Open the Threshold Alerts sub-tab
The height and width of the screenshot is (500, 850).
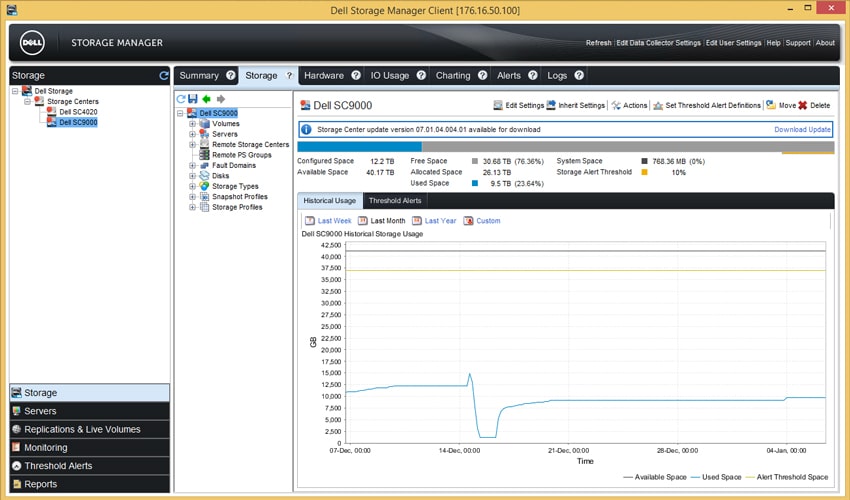click(395, 201)
